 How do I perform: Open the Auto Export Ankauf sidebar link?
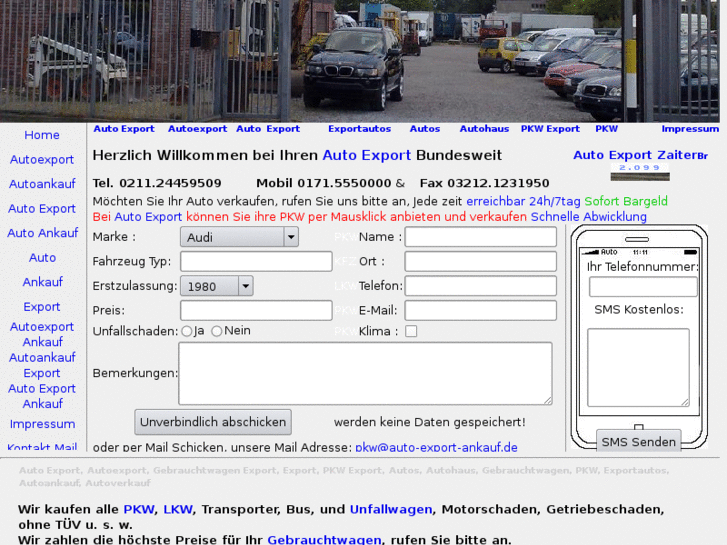coord(42,396)
